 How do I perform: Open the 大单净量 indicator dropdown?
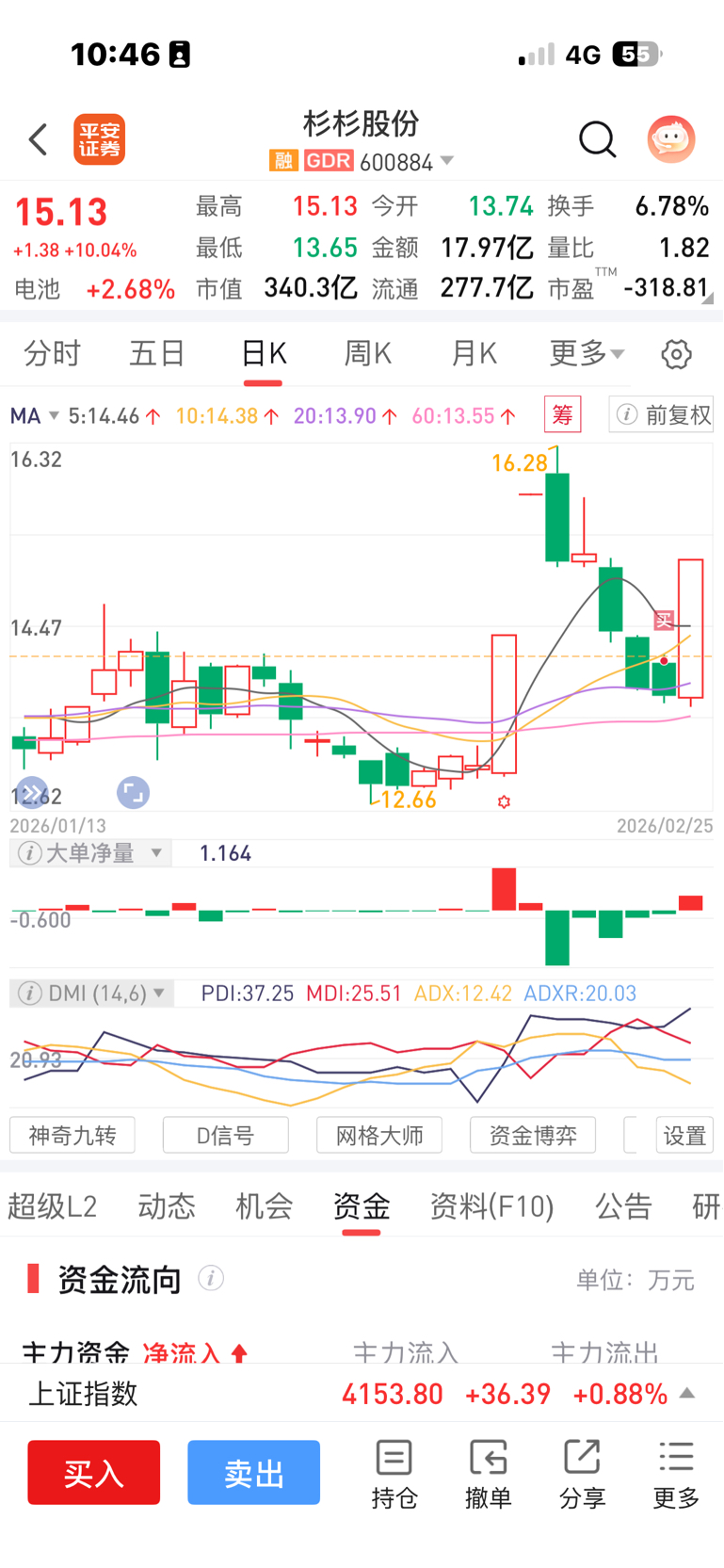pyautogui.click(x=91, y=853)
